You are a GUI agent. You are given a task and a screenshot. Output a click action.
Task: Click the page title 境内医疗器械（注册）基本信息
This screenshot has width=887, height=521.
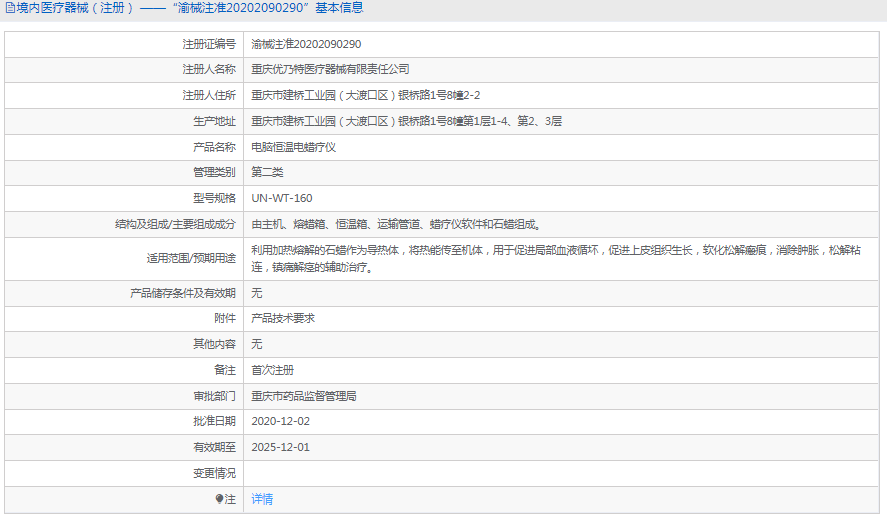click(190, 8)
